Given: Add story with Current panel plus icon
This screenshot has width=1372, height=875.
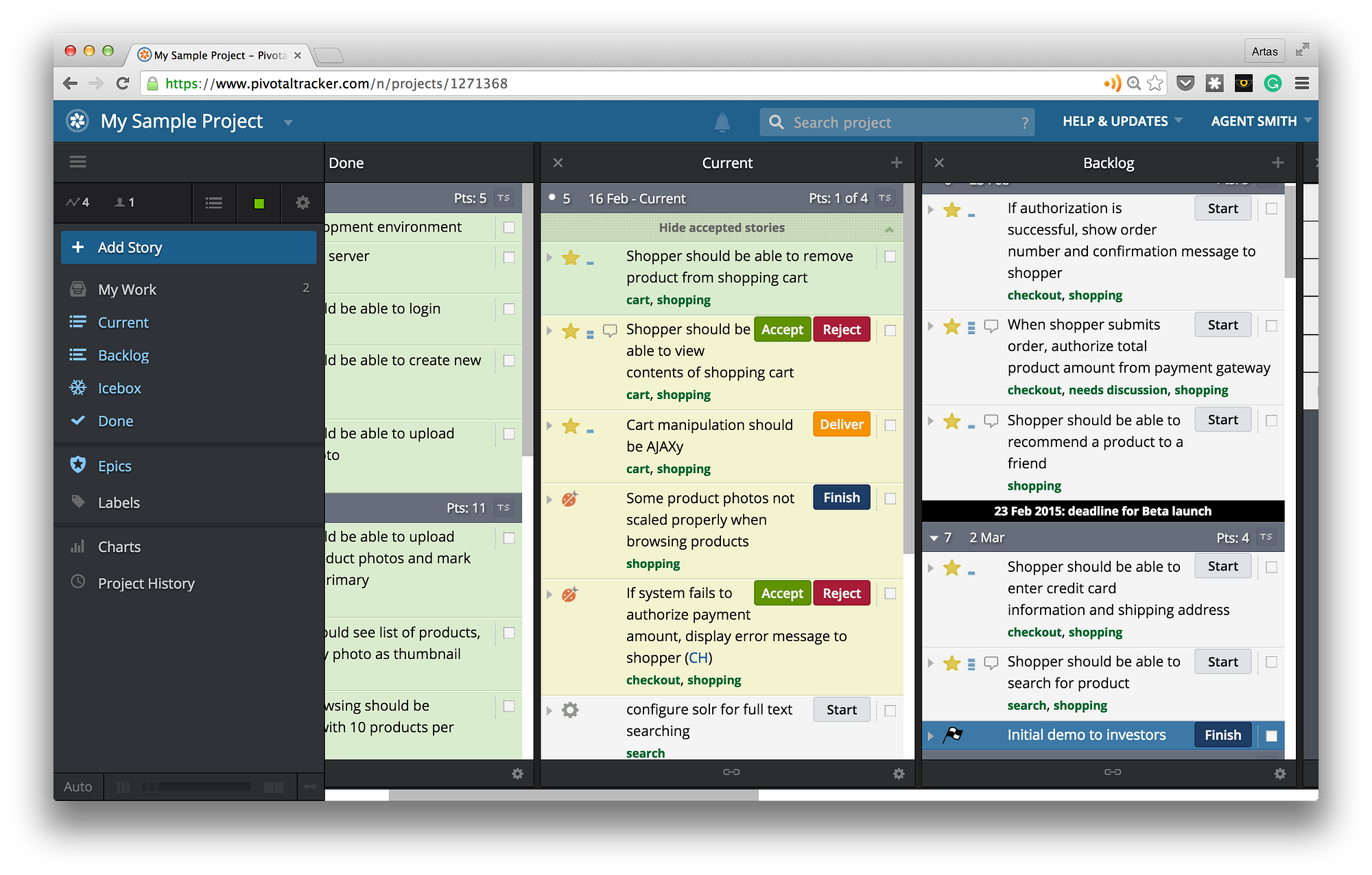Looking at the screenshot, I should 897,163.
